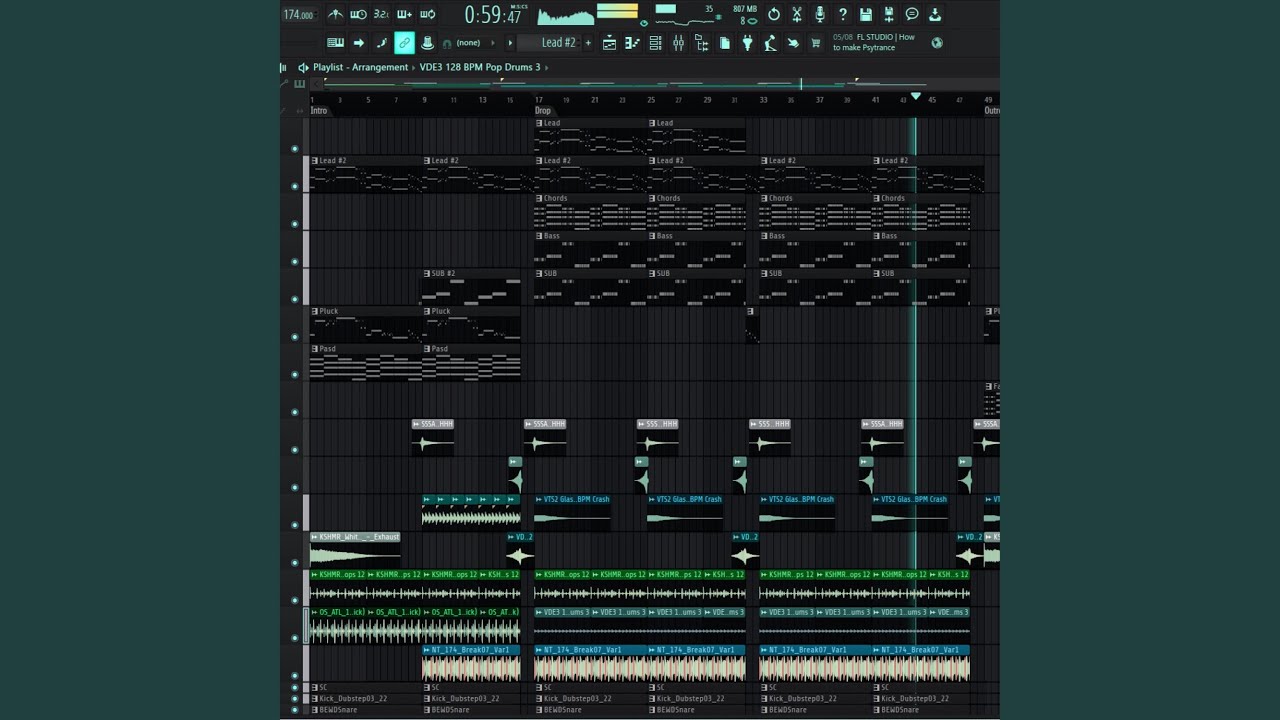Open the audio editor scissors icon
The width and height of the screenshot is (1280, 720).
(797, 14)
